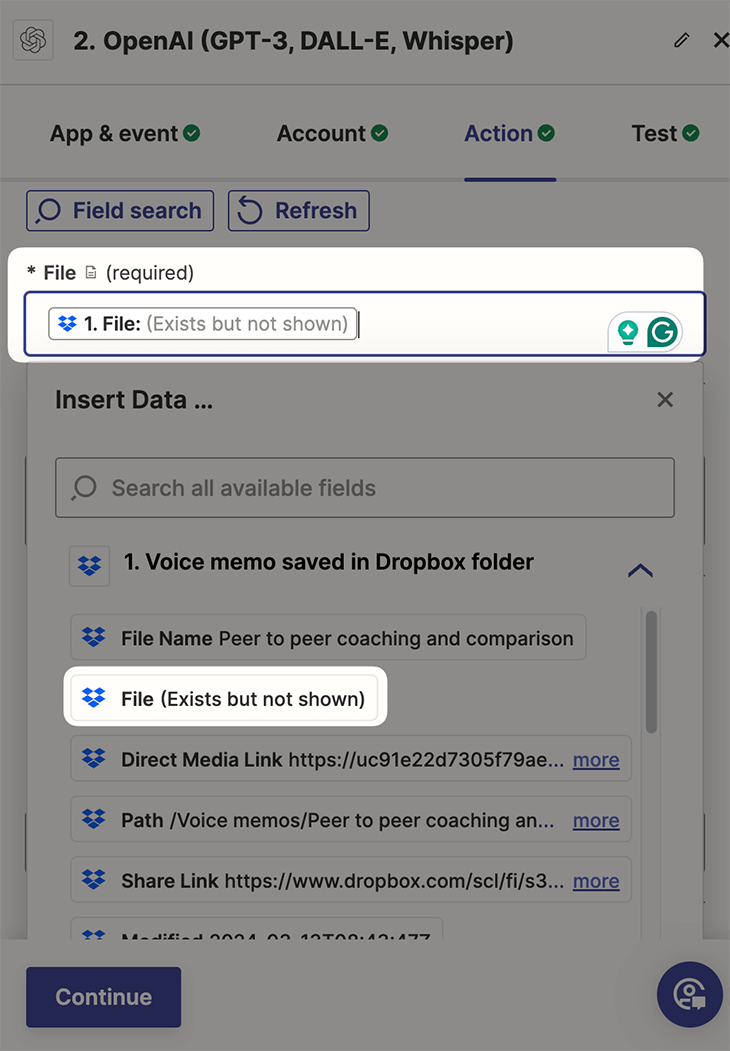Viewport: 730px width, 1051px height.
Task: Click the Refresh button
Action: coord(298,210)
